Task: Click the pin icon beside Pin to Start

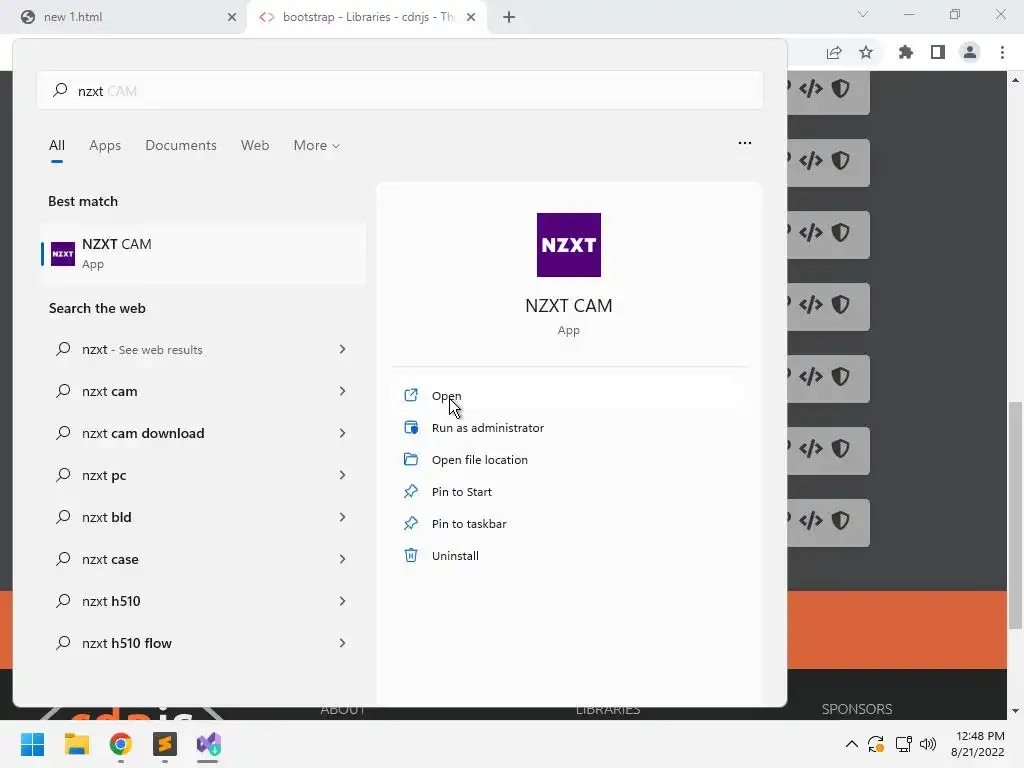Action: (x=411, y=491)
